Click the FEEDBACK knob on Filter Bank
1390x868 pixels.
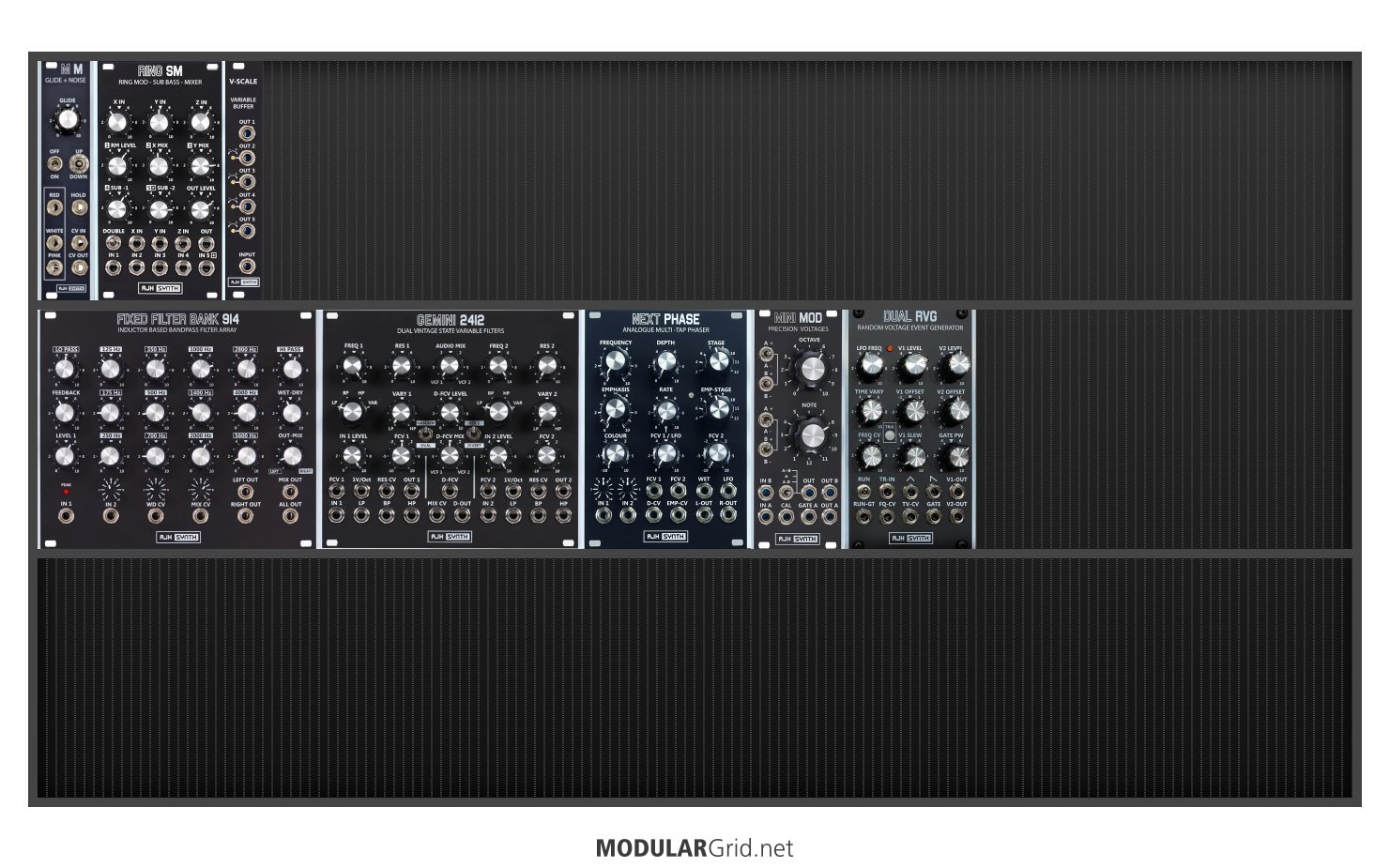point(65,412)
